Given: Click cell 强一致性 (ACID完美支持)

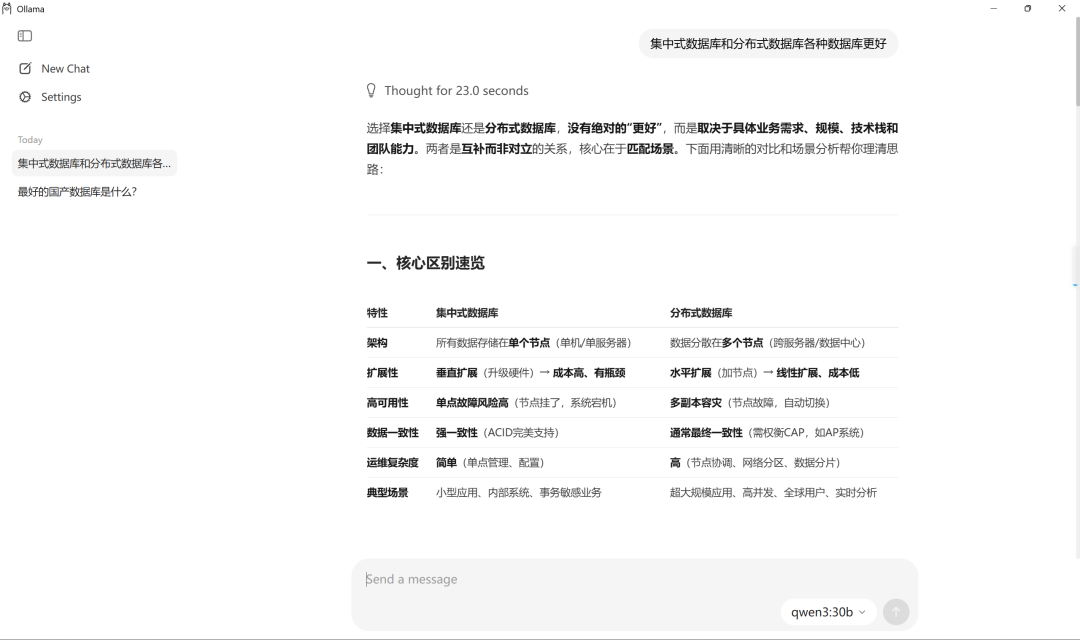Looking at the screenshot, I should pyautogui.click(x=497, y=433).
